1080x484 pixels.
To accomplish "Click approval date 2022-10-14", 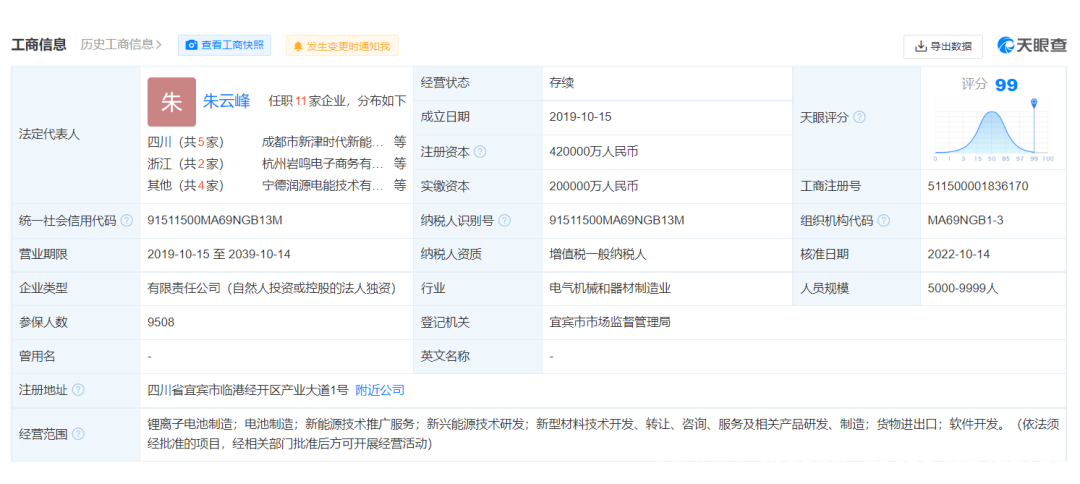I will [x=959, y=254].
